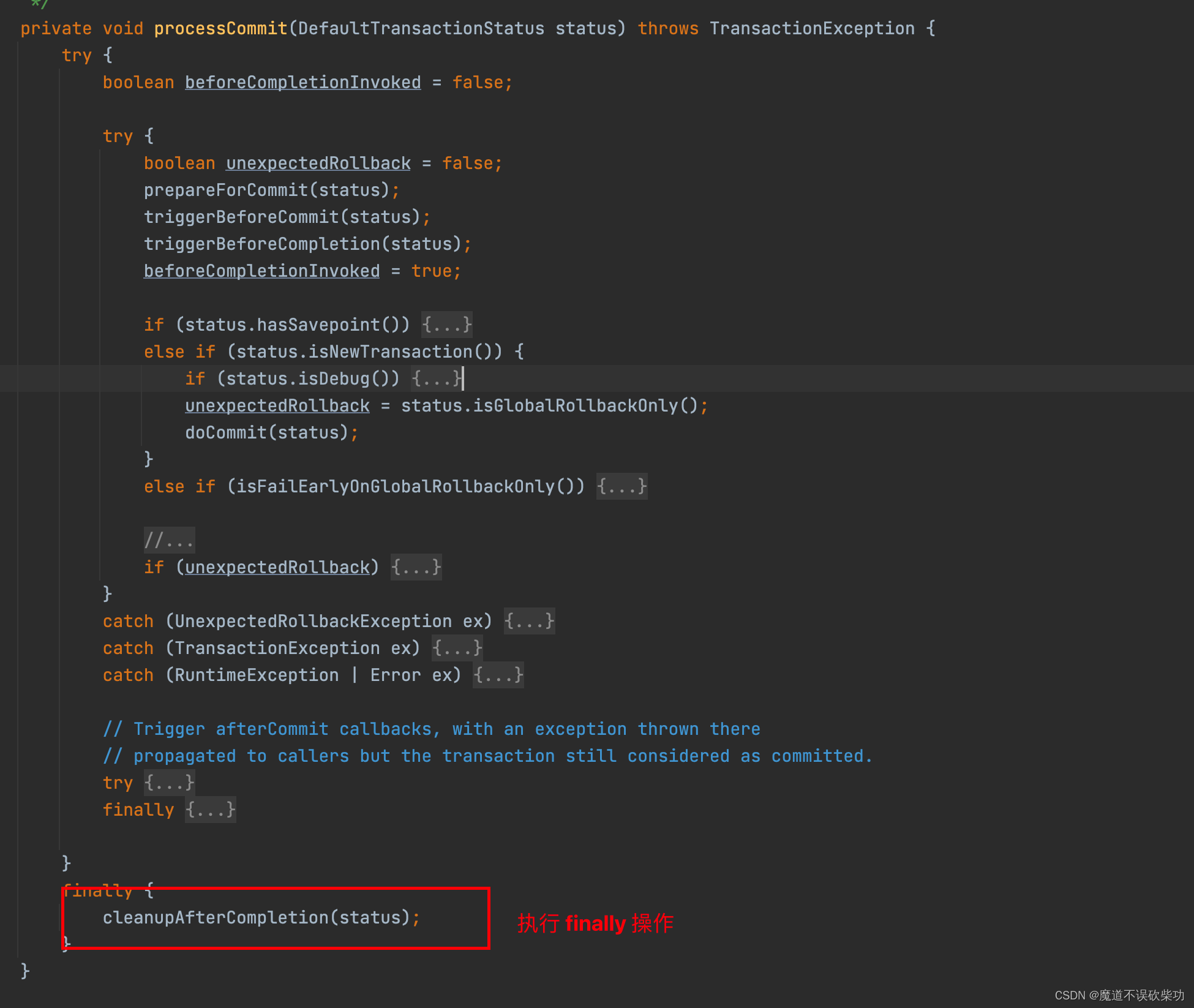1194x1008 pixels.
Task: Click the processCommit method name
Action: click(220, 29)
